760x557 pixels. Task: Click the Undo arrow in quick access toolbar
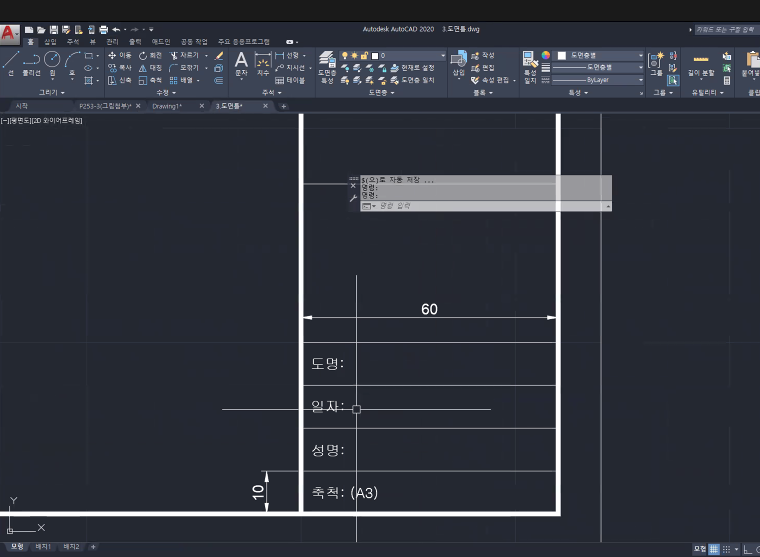116,30
